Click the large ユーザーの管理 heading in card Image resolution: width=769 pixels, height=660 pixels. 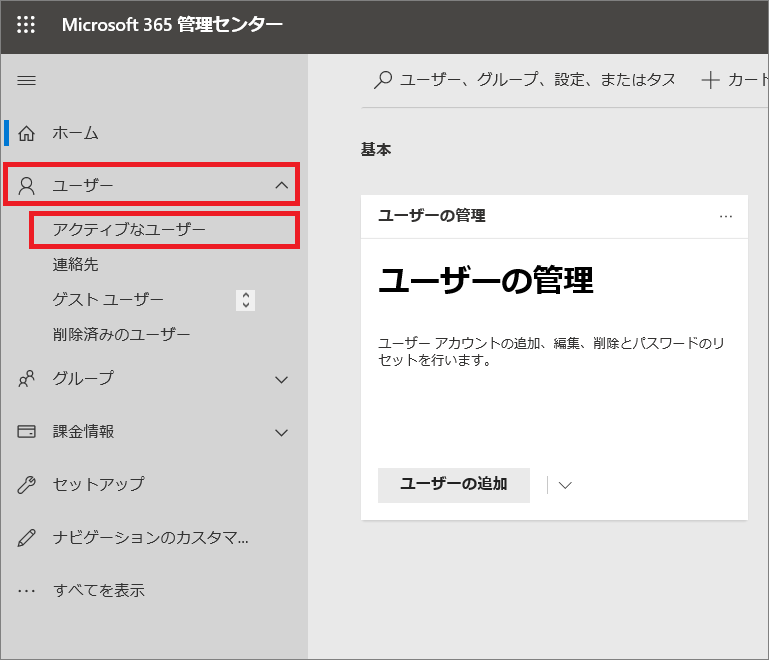[486, 280]
